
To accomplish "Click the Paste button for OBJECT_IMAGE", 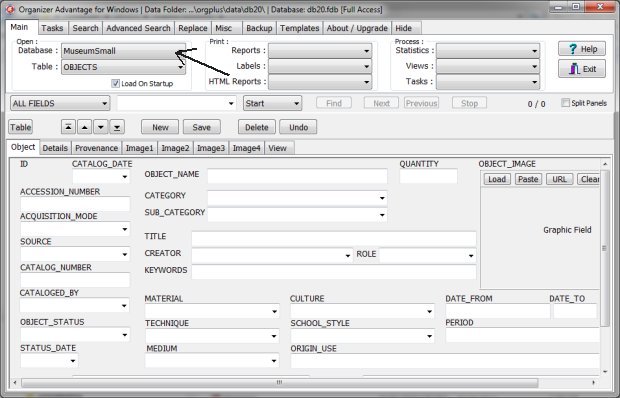I will (528, 179).
